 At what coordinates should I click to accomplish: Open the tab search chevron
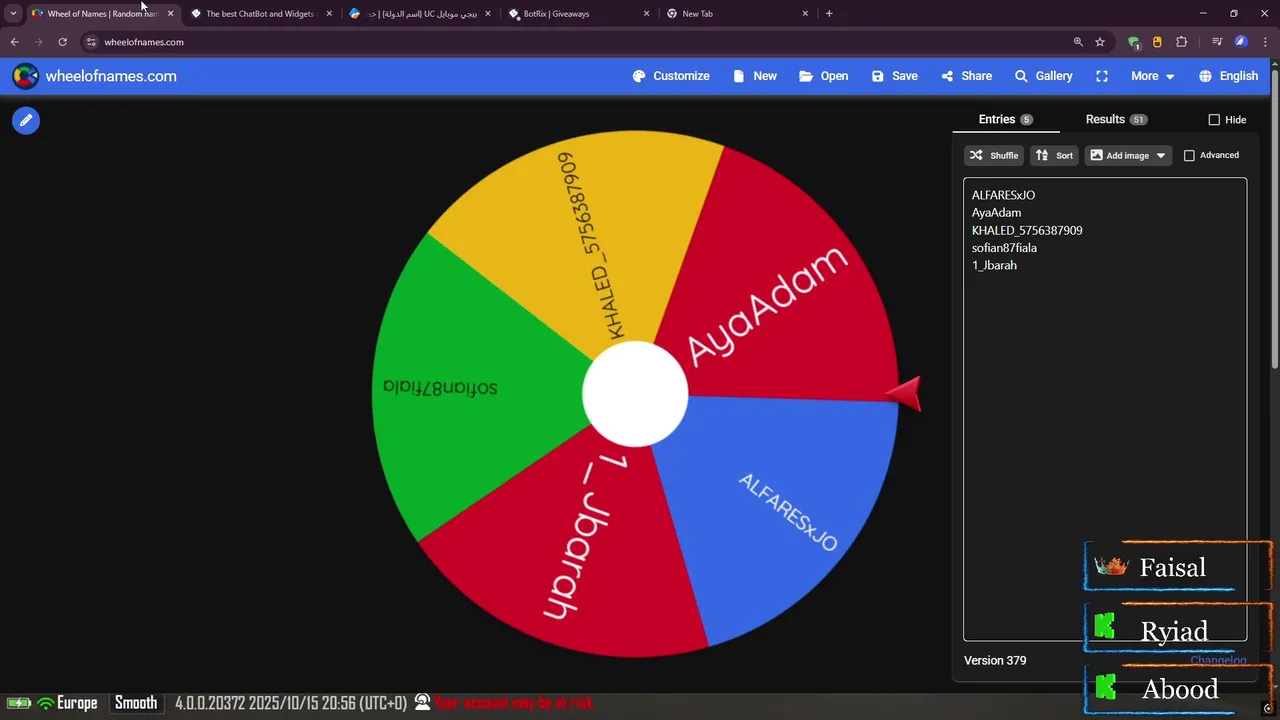(x=13, y=14)
